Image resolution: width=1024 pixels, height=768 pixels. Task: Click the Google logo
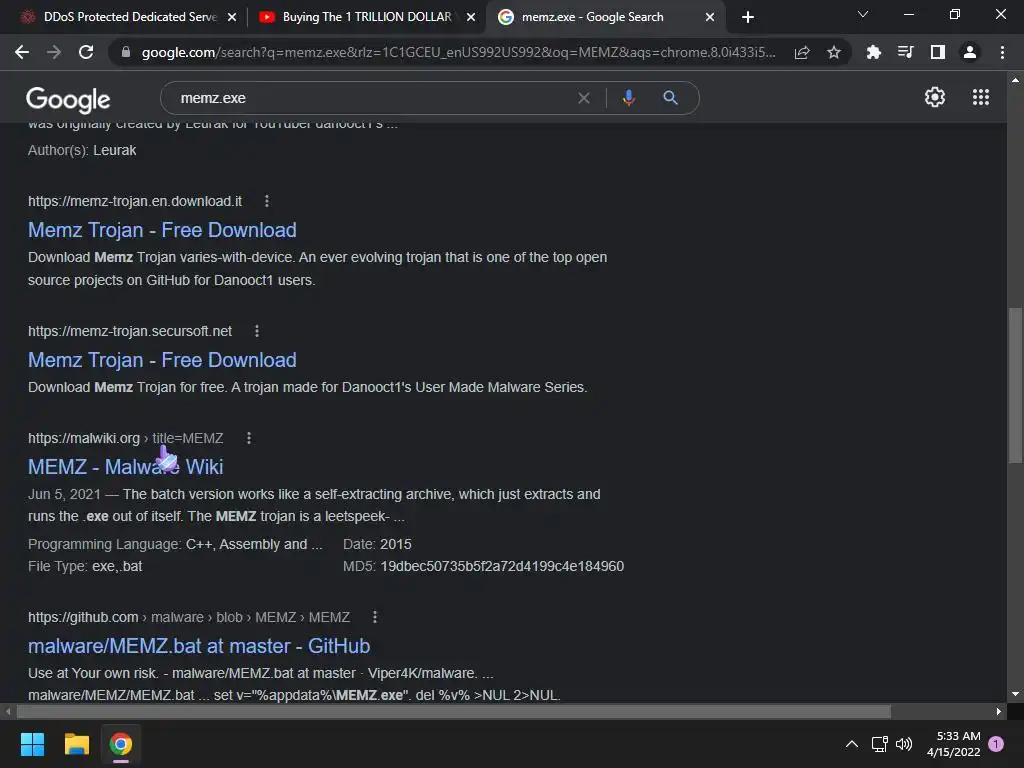tap(68, 99)
